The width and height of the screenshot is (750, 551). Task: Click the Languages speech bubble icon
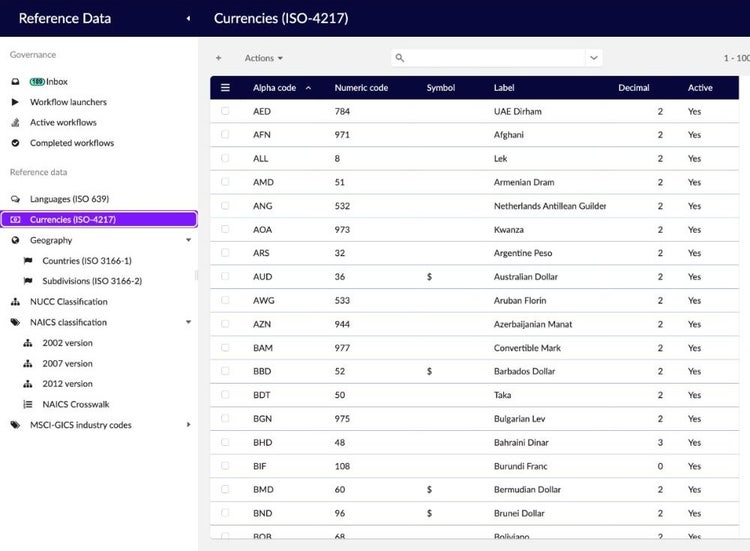coord(15,199)
